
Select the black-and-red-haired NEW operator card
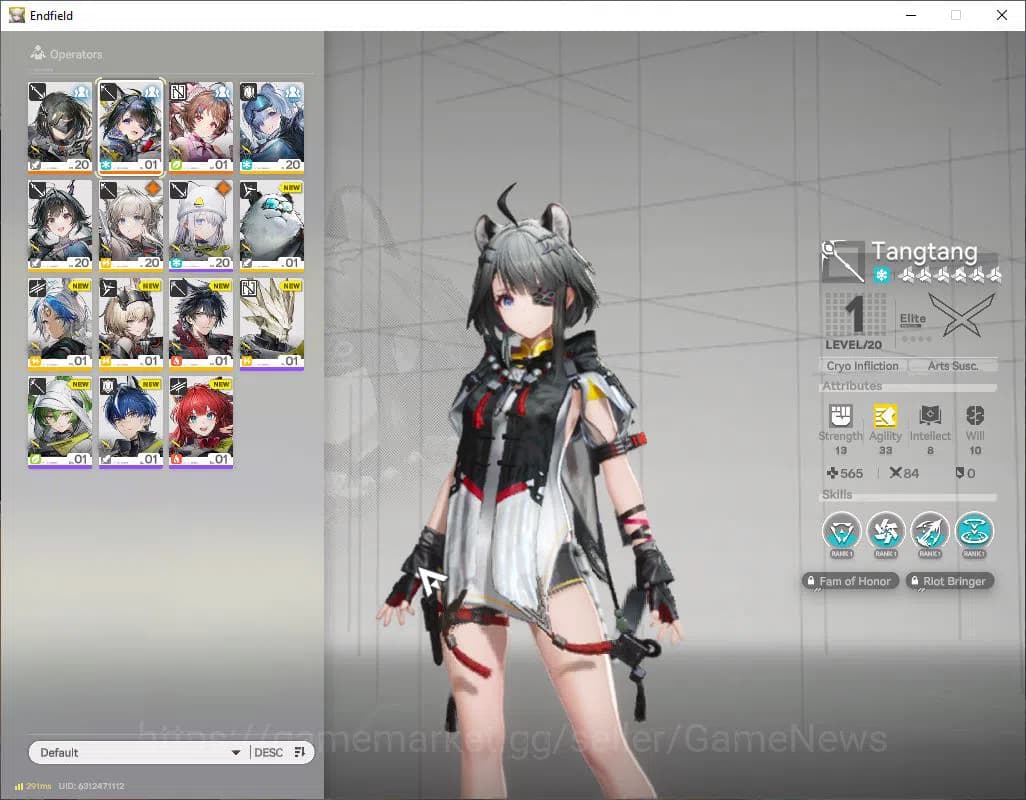(x=201, y=324)
